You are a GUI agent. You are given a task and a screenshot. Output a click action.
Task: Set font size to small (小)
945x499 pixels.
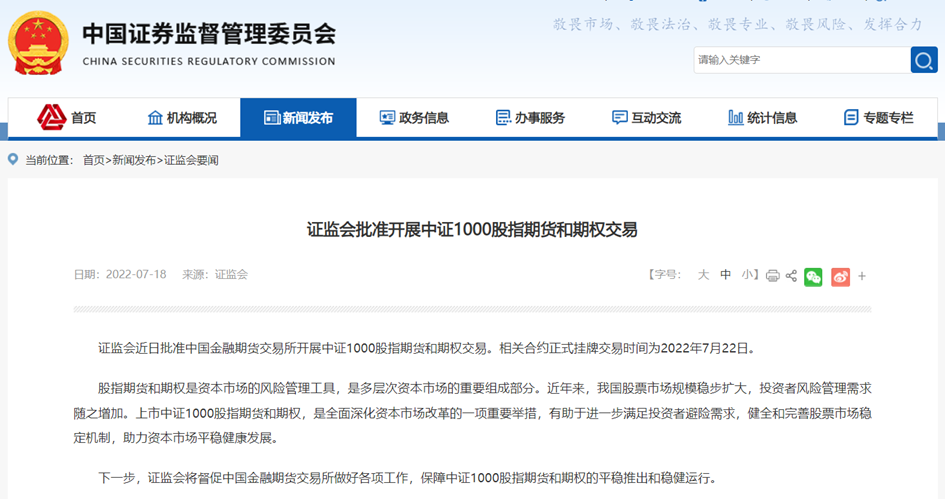pyautogui.click(x=747, y=275)
